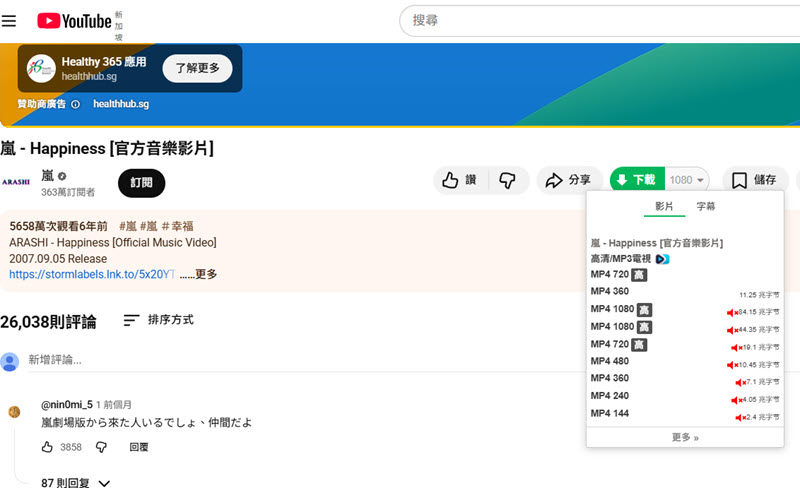Switch to the 影片 tab
Image resolution: width=800 pixels, height=488 pixels.
coord(664,206)
